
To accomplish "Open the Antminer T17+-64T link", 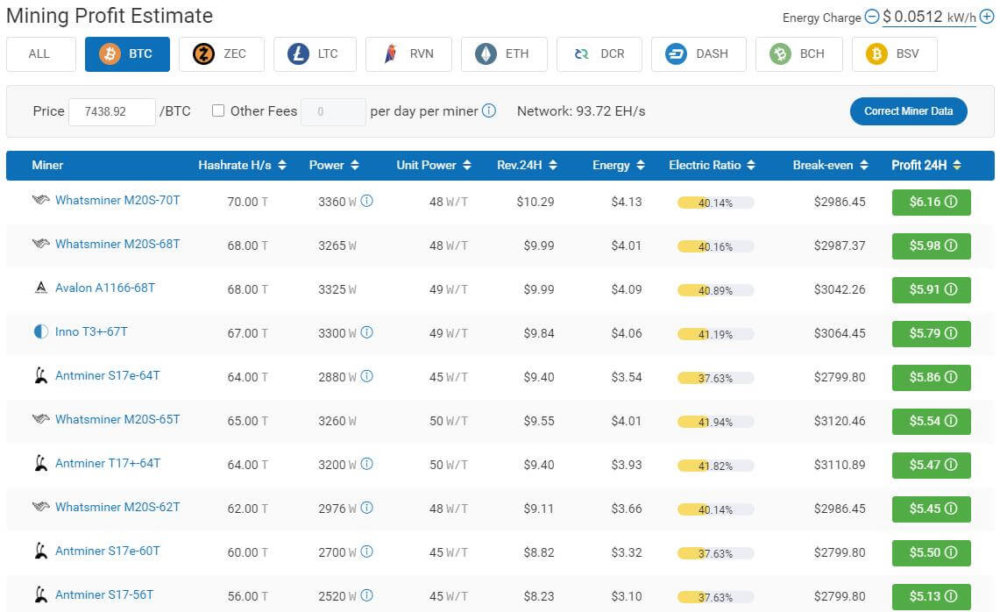I will [108, 463].
